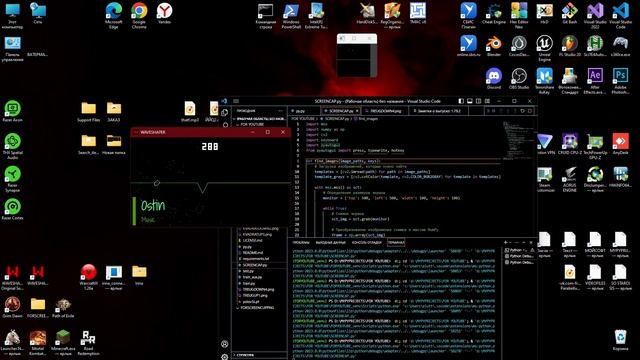Launch Road Redemption from the desktop
The height and width of the screenshot is (360, 640).
88,342
